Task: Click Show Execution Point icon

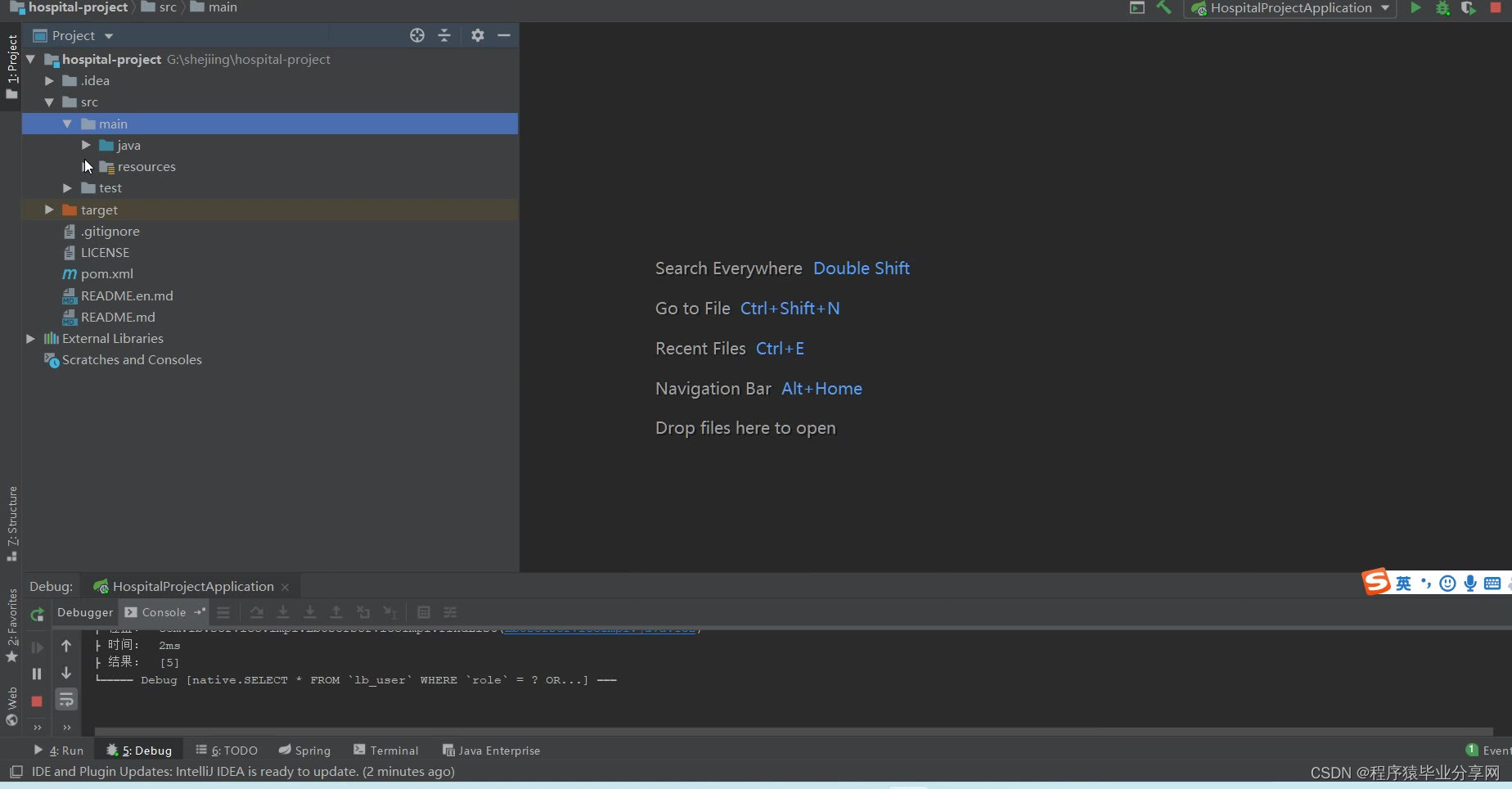Action: tap(223, 612)
